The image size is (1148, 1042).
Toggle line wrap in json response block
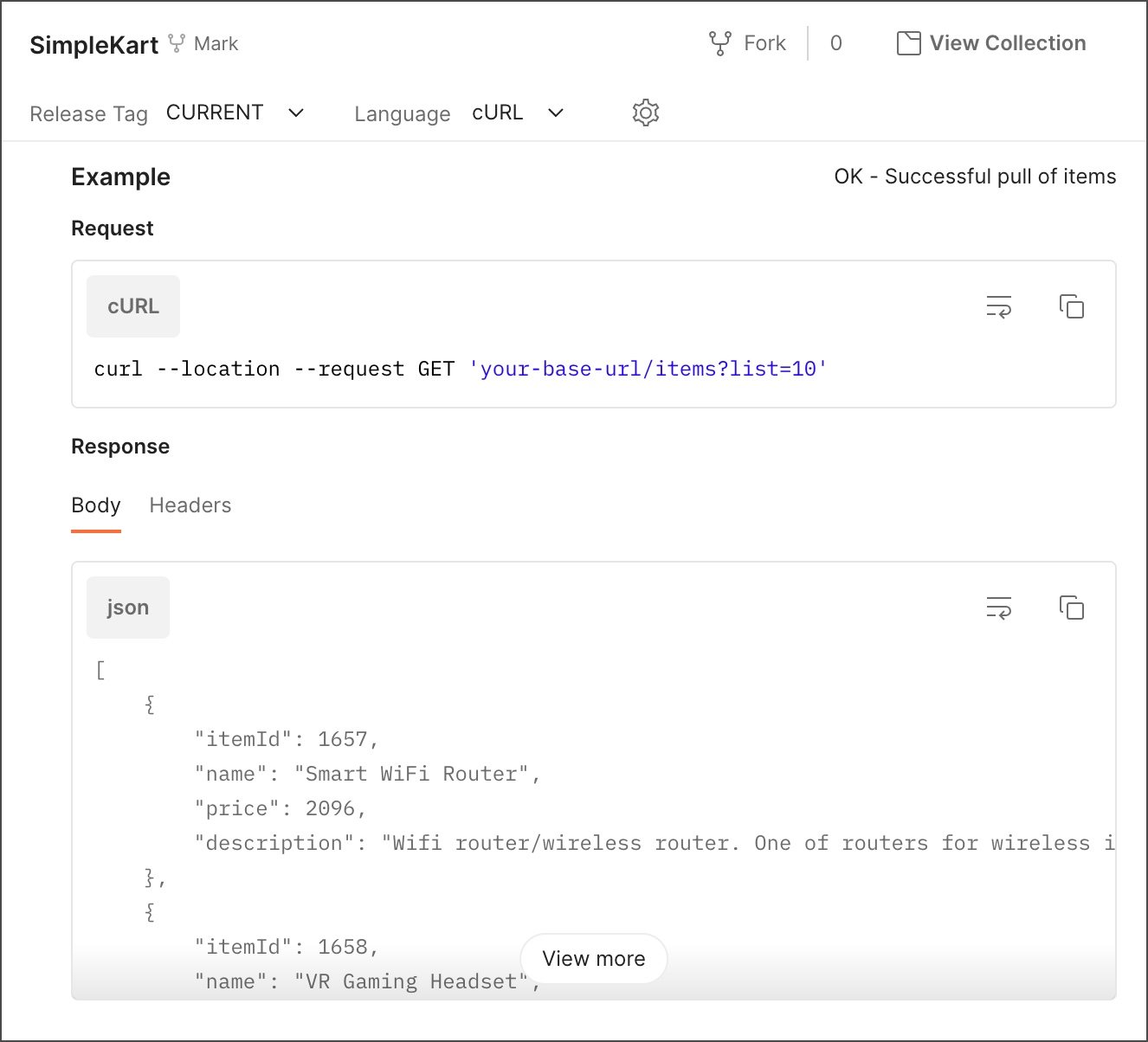[999, 608]
